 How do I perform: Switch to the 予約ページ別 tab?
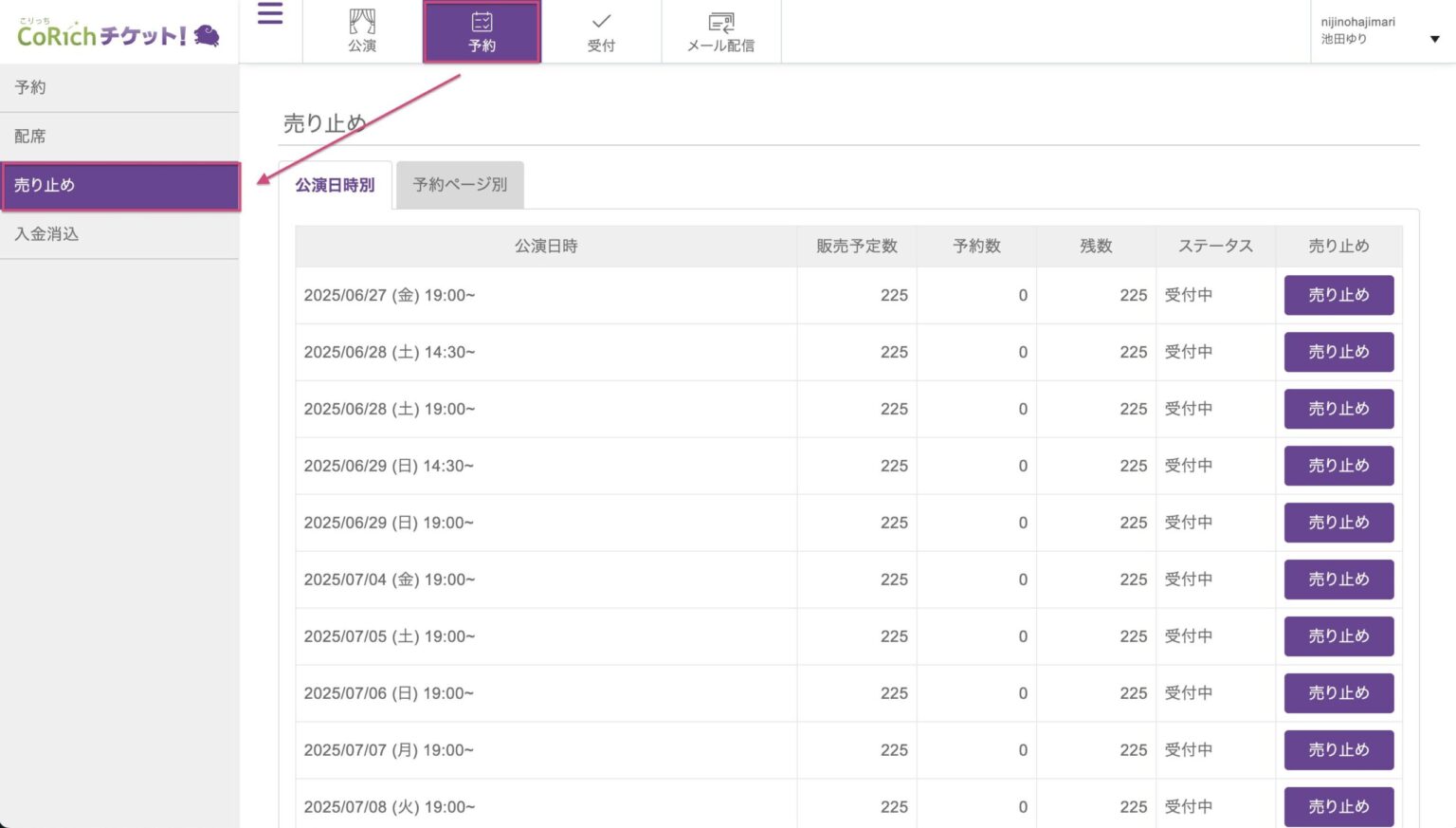click(x=460, y=185)
